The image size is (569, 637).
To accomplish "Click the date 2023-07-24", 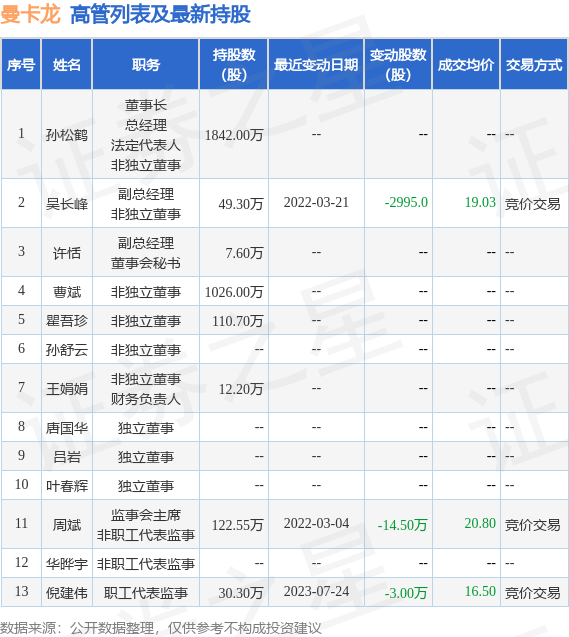I will tap(316, 591).
